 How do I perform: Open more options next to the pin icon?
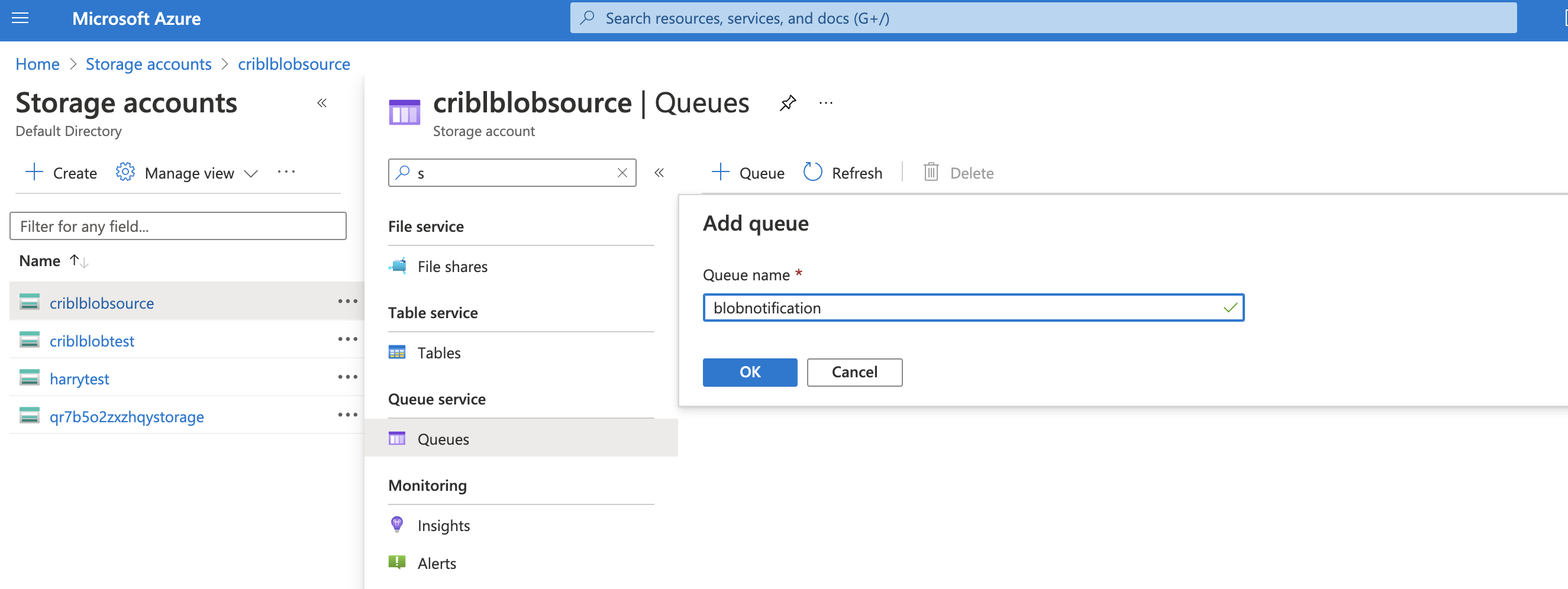825,102
